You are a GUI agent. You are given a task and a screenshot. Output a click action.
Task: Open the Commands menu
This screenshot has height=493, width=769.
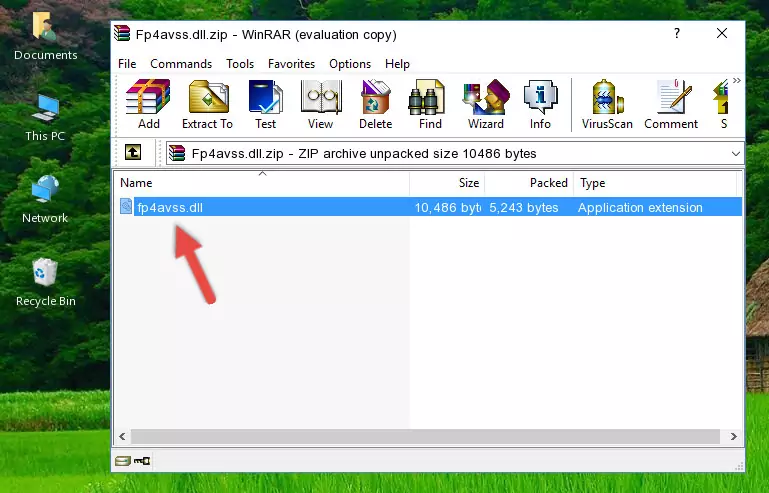181,64
